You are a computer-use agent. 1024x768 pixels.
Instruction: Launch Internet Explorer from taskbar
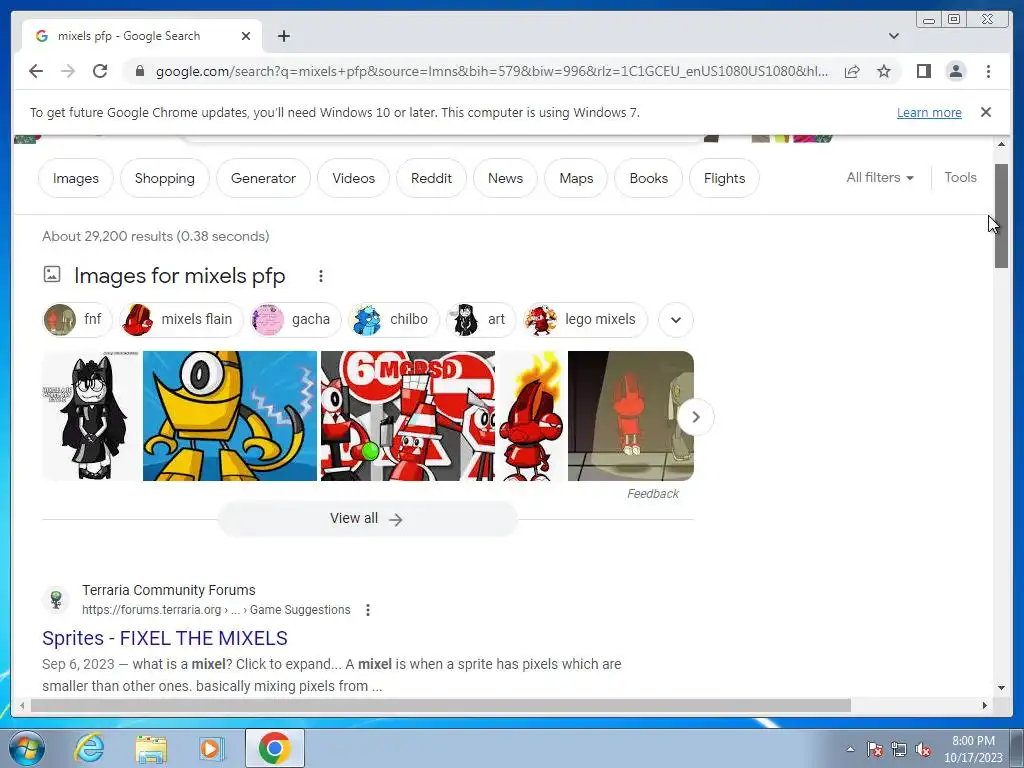tap(89, 748)
